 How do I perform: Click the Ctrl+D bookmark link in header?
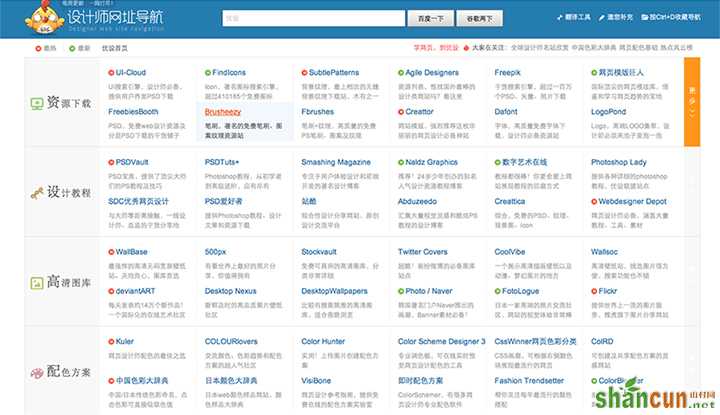pos(671,17)
